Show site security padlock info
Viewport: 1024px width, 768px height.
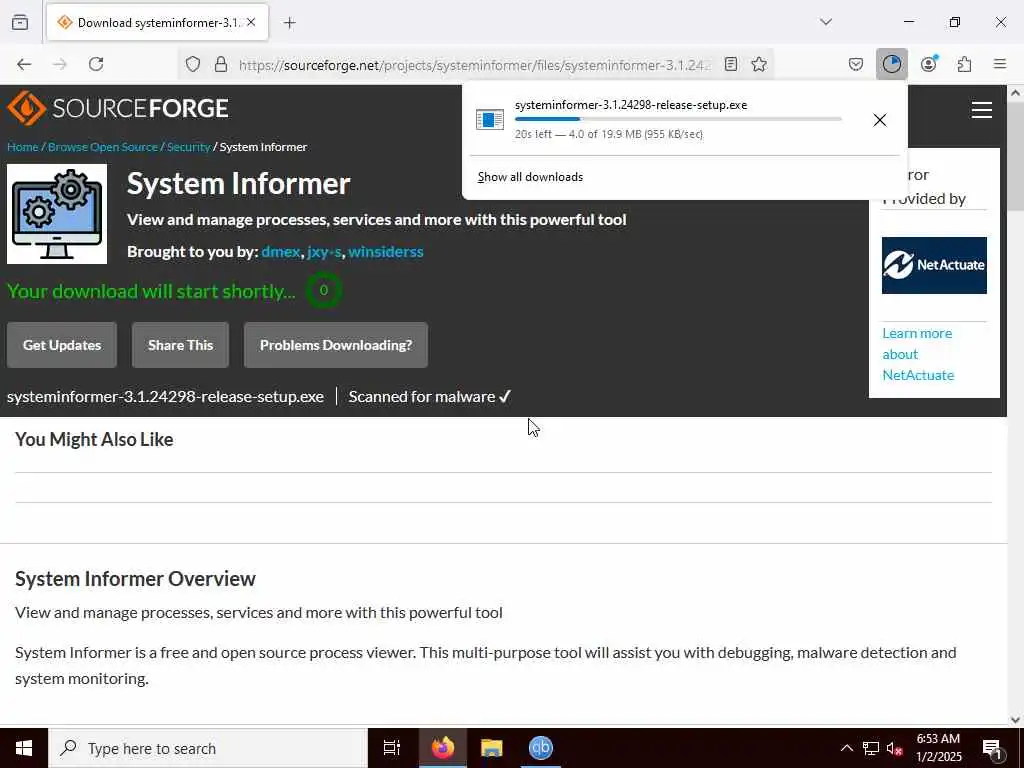pyautogui.click(x=221, y=64)
